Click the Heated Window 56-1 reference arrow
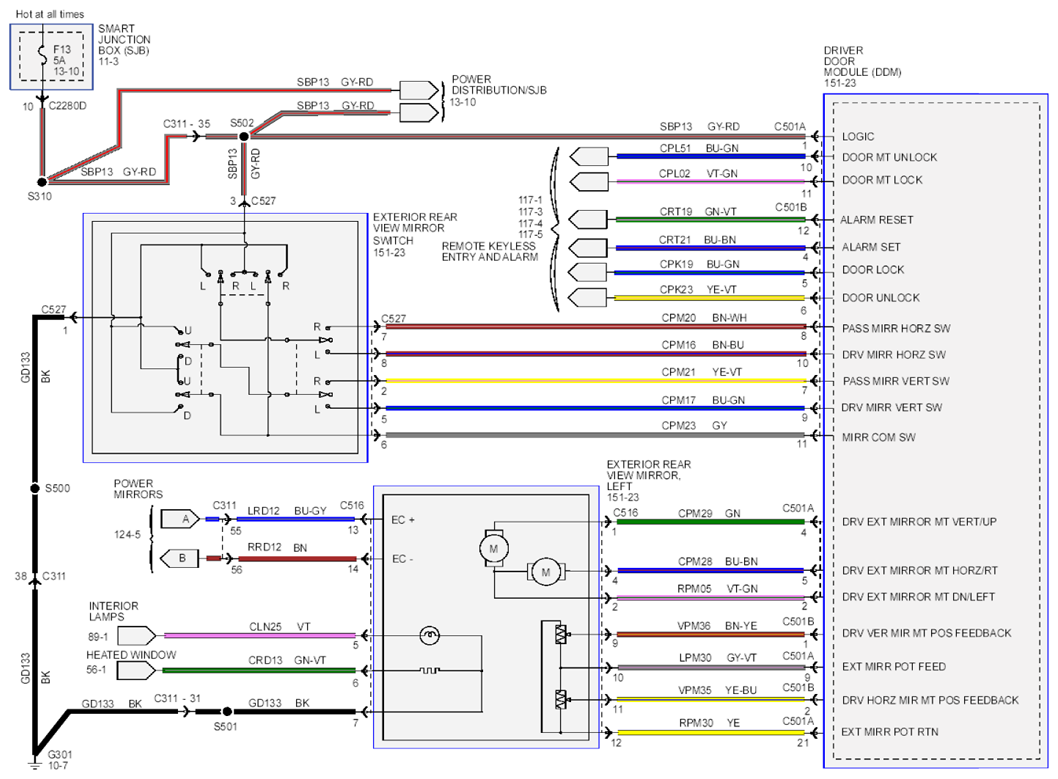 tap(137, 670)
